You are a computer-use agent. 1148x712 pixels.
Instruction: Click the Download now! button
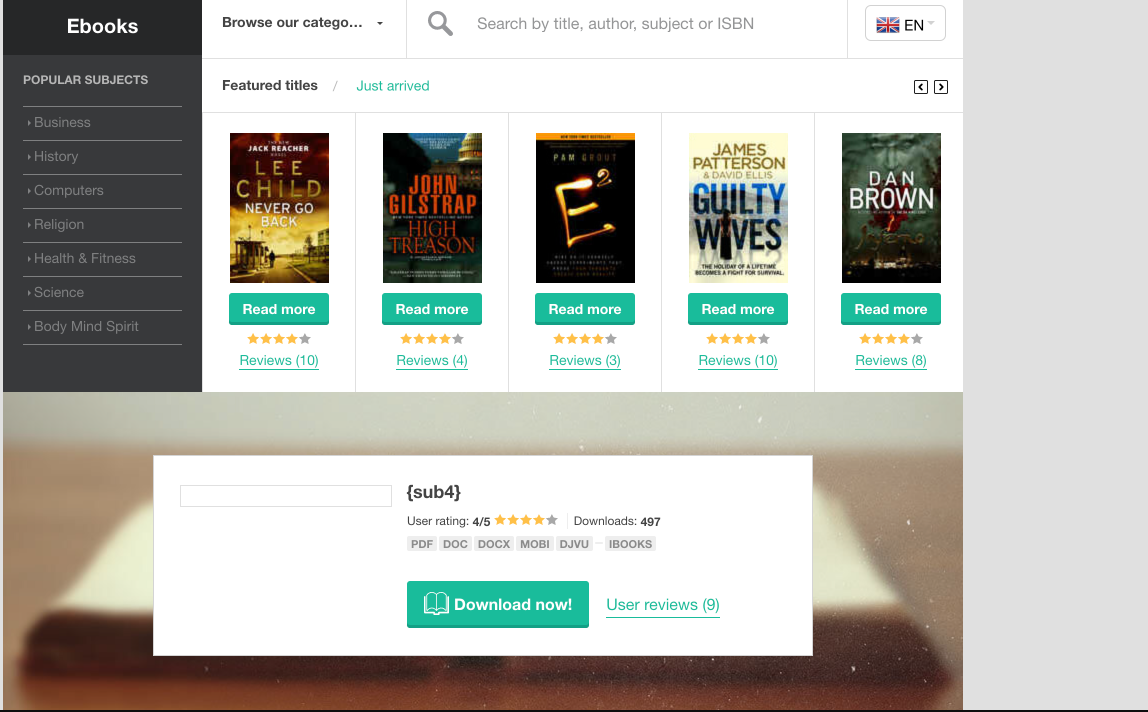[498, 604]
